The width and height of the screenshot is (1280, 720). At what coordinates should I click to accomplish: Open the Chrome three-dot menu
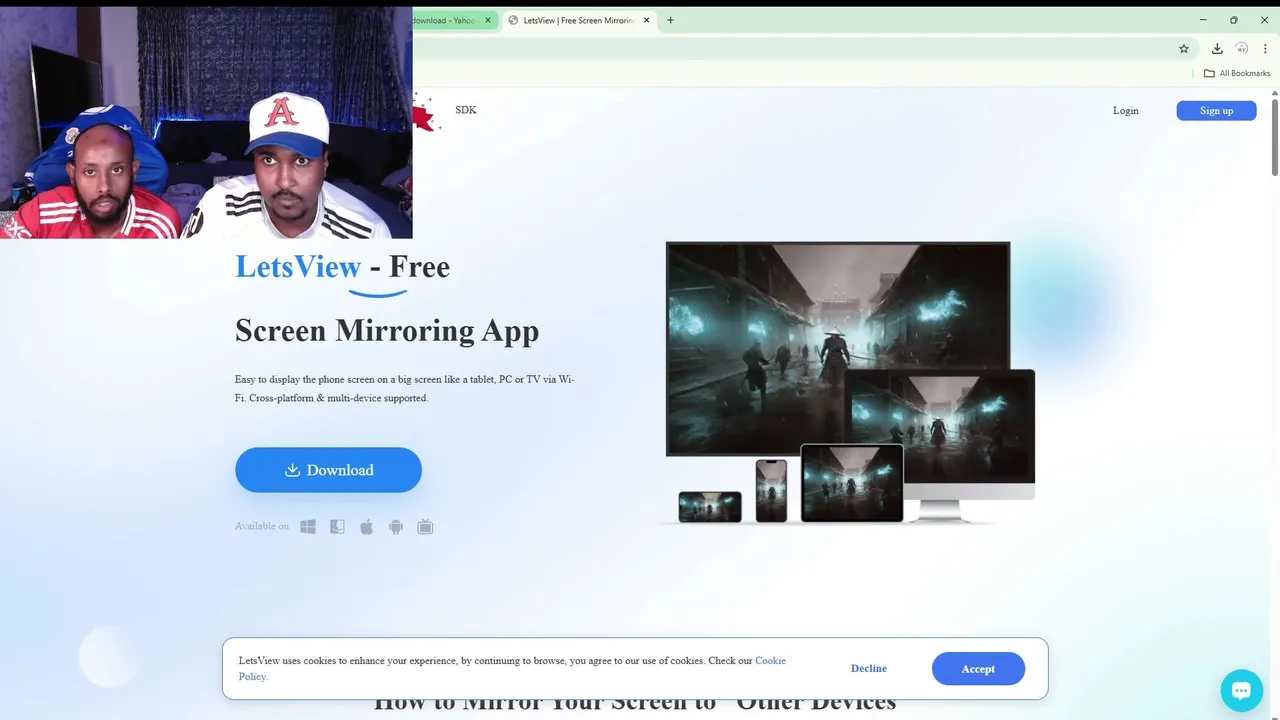[1265, 48]
